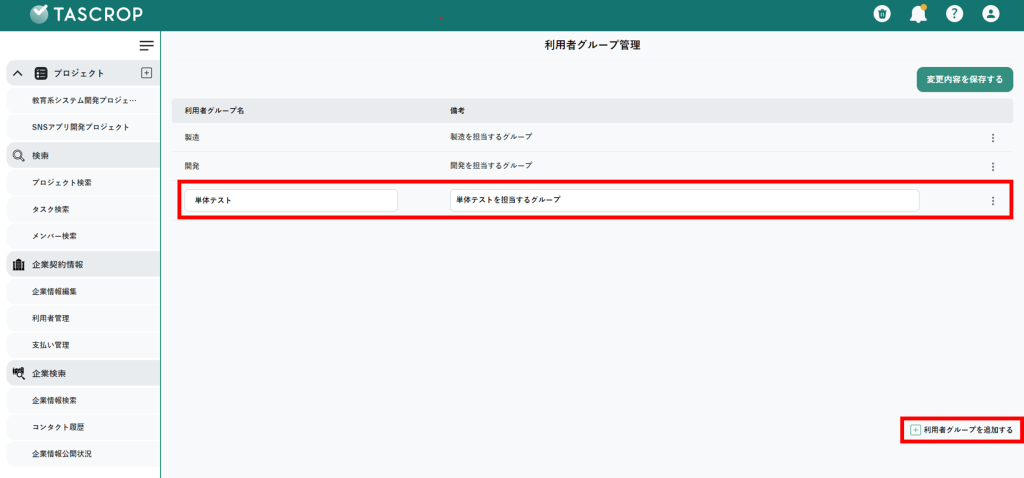This screenshot has height=478, width=1024.
Task: Open the notifications bell
Action: coord(918,14)
